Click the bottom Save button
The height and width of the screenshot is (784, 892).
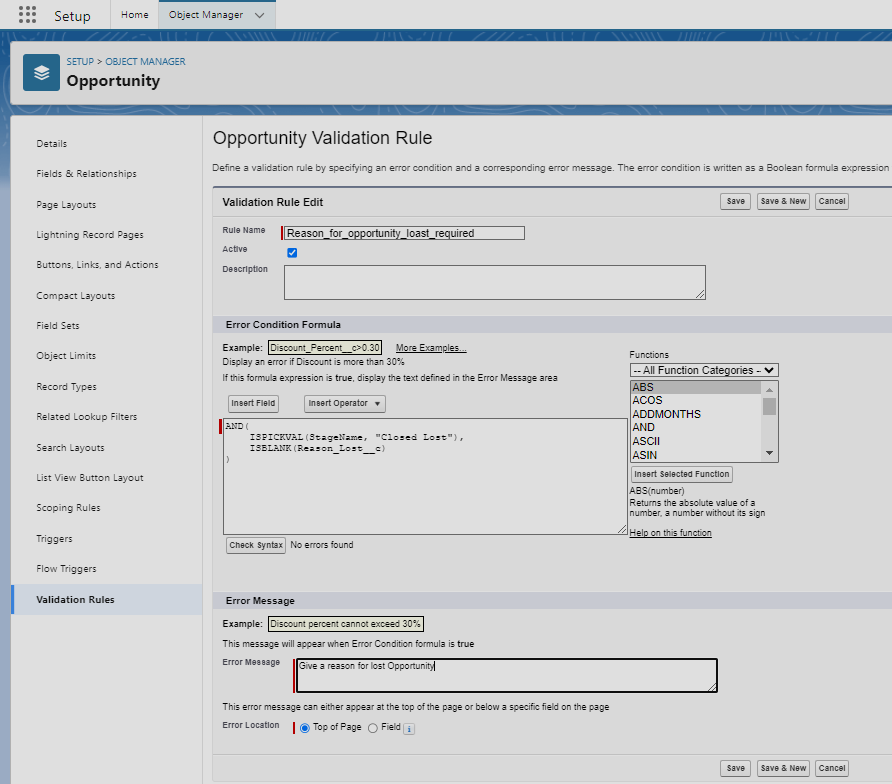tap(736, 768)
